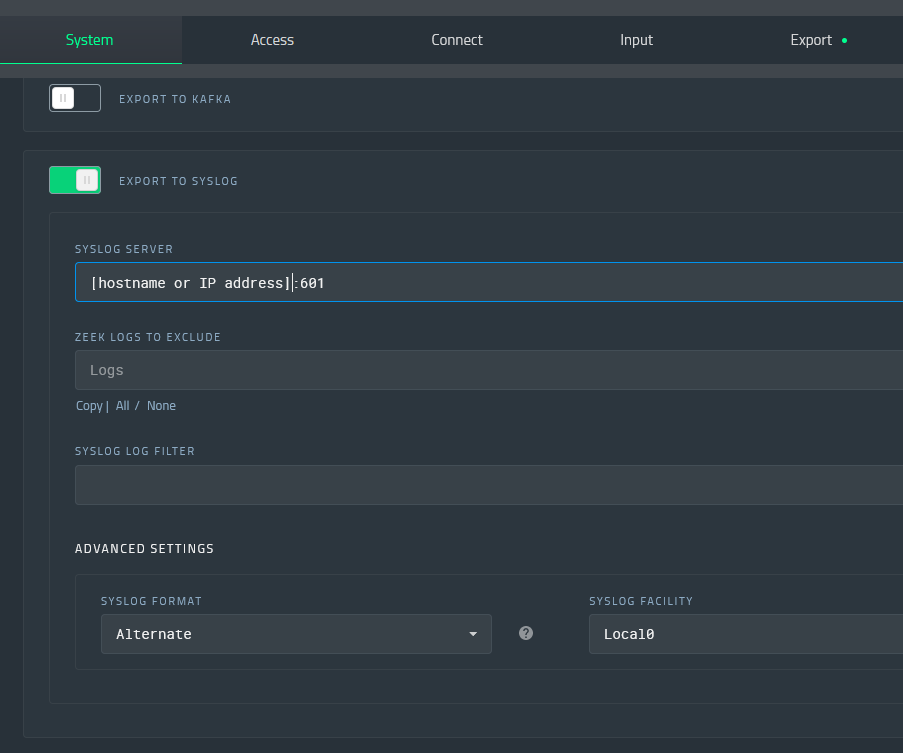Viewport: 903px width, 753px height.
Task: Click the Copy link under Zeek logs
Action: click(89, 406)
